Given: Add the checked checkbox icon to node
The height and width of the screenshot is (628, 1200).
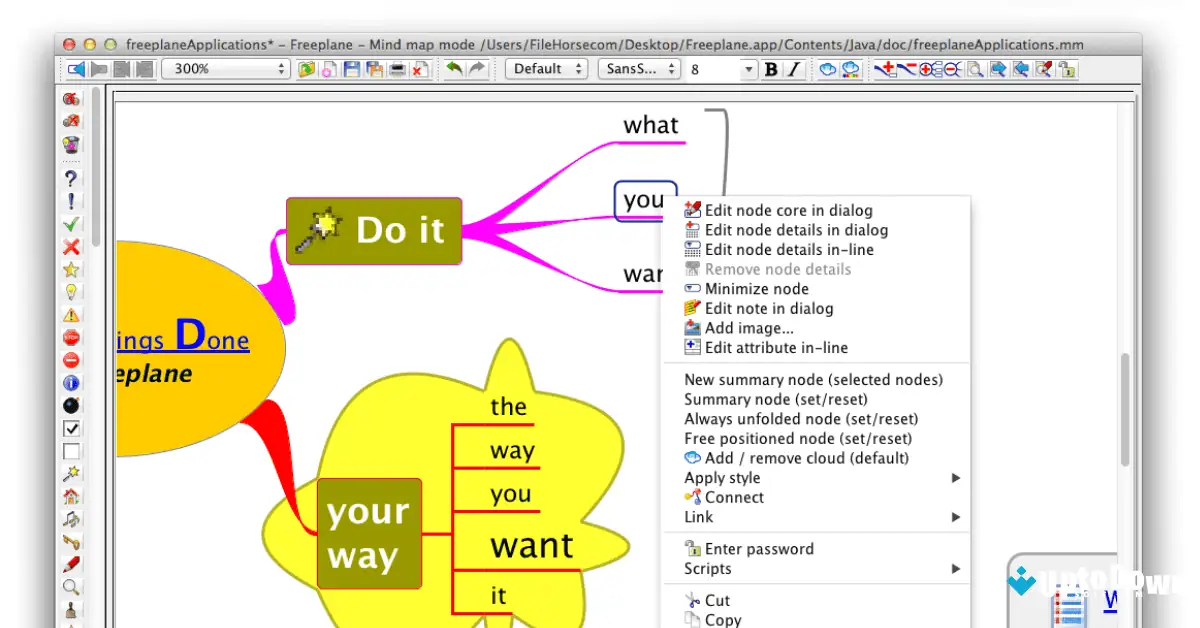Looking at the screenshot, I should coord(71,428).
